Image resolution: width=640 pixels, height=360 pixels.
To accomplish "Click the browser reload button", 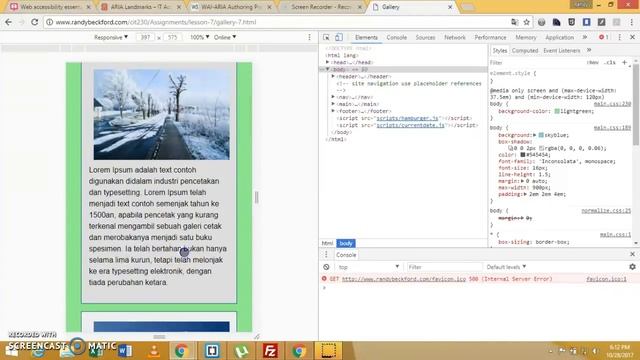I will click(34, 22).
